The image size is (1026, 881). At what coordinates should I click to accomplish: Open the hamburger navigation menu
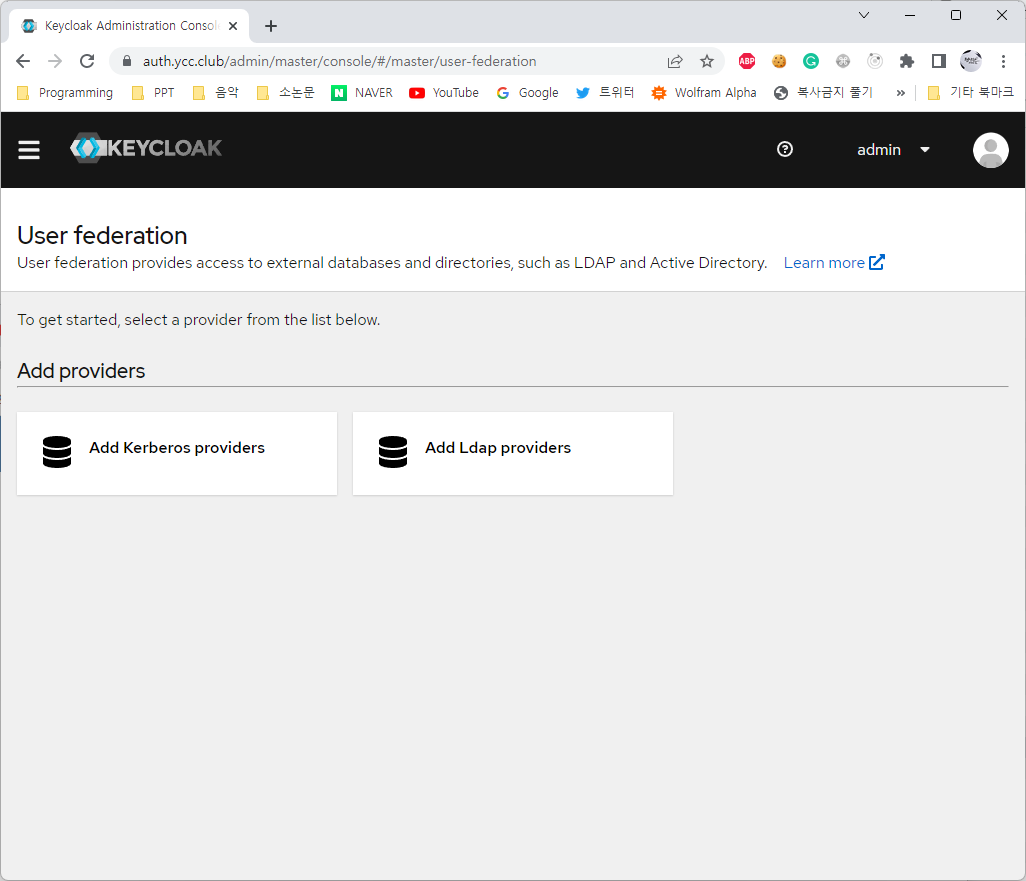click(29, 150)
